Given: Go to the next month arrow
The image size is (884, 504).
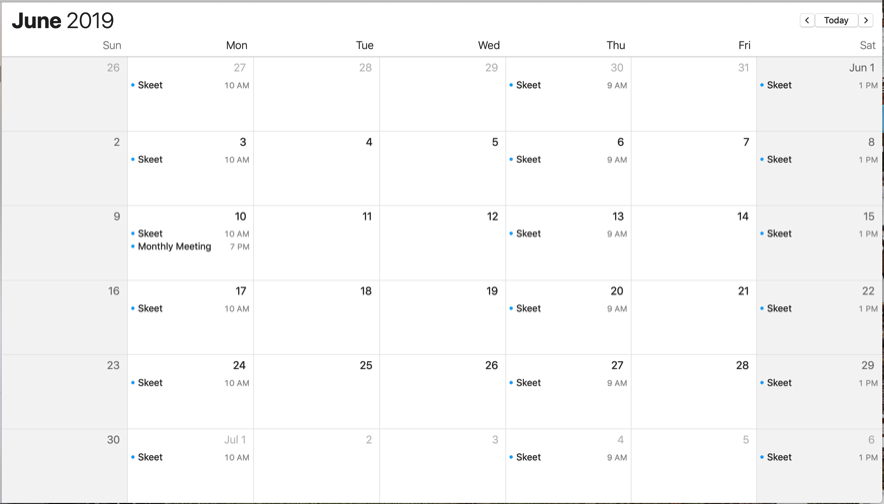Looking at the screenshot, I should [x=866, y=20].
